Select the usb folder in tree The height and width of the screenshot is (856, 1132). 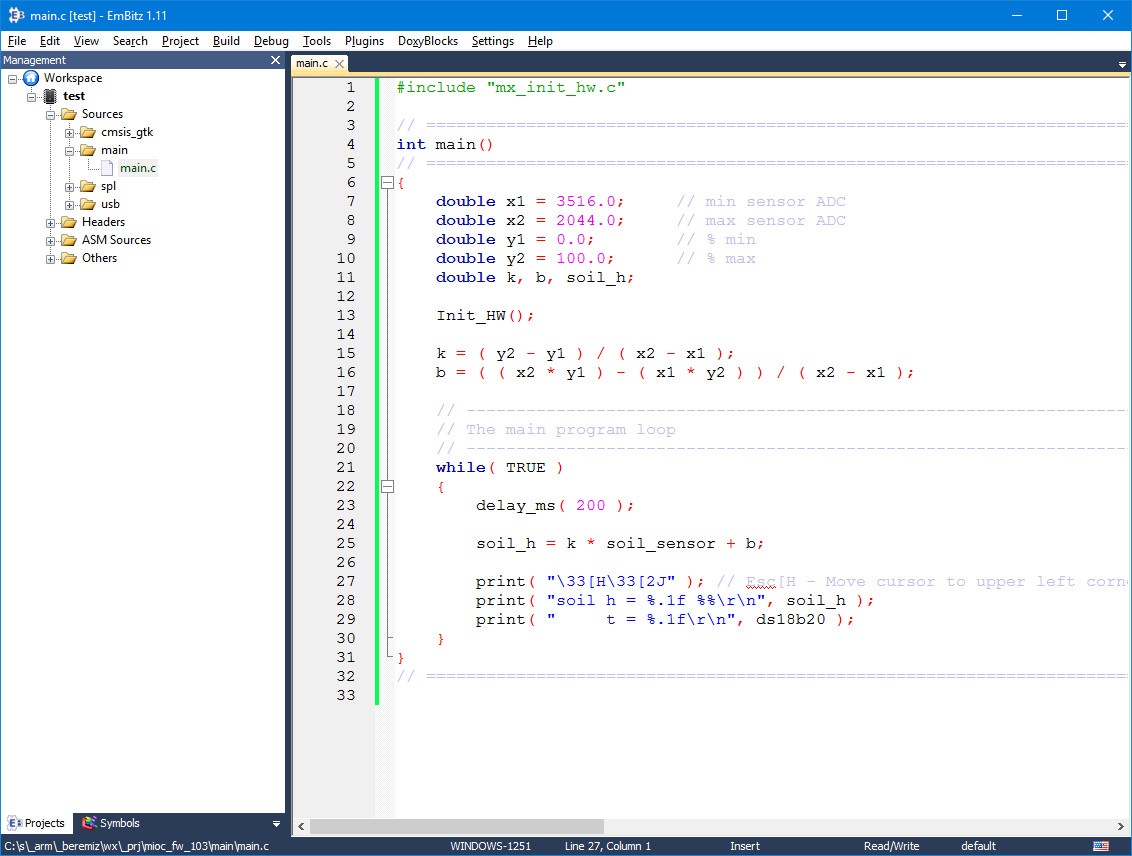110,204
